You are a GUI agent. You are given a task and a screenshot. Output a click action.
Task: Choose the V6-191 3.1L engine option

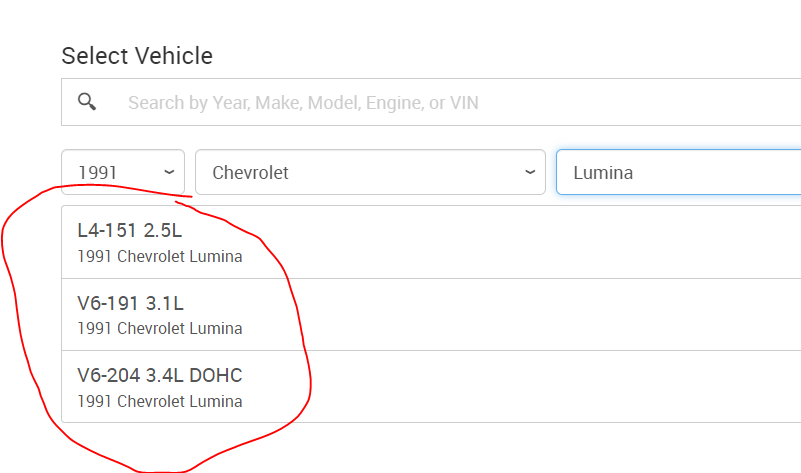tap(130, 303)
